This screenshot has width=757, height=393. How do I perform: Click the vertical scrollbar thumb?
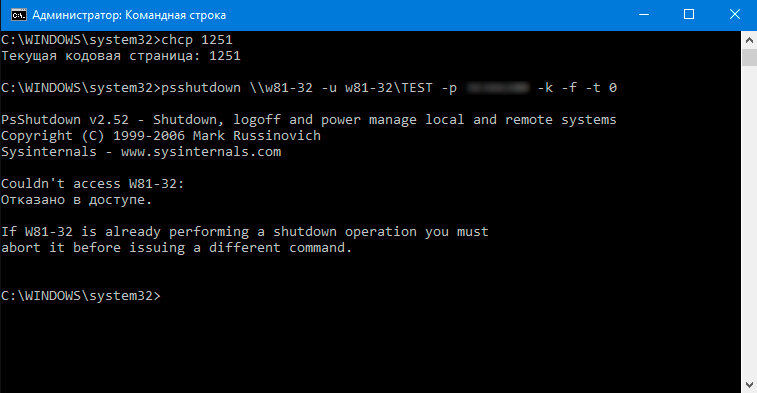pos(749,57)
